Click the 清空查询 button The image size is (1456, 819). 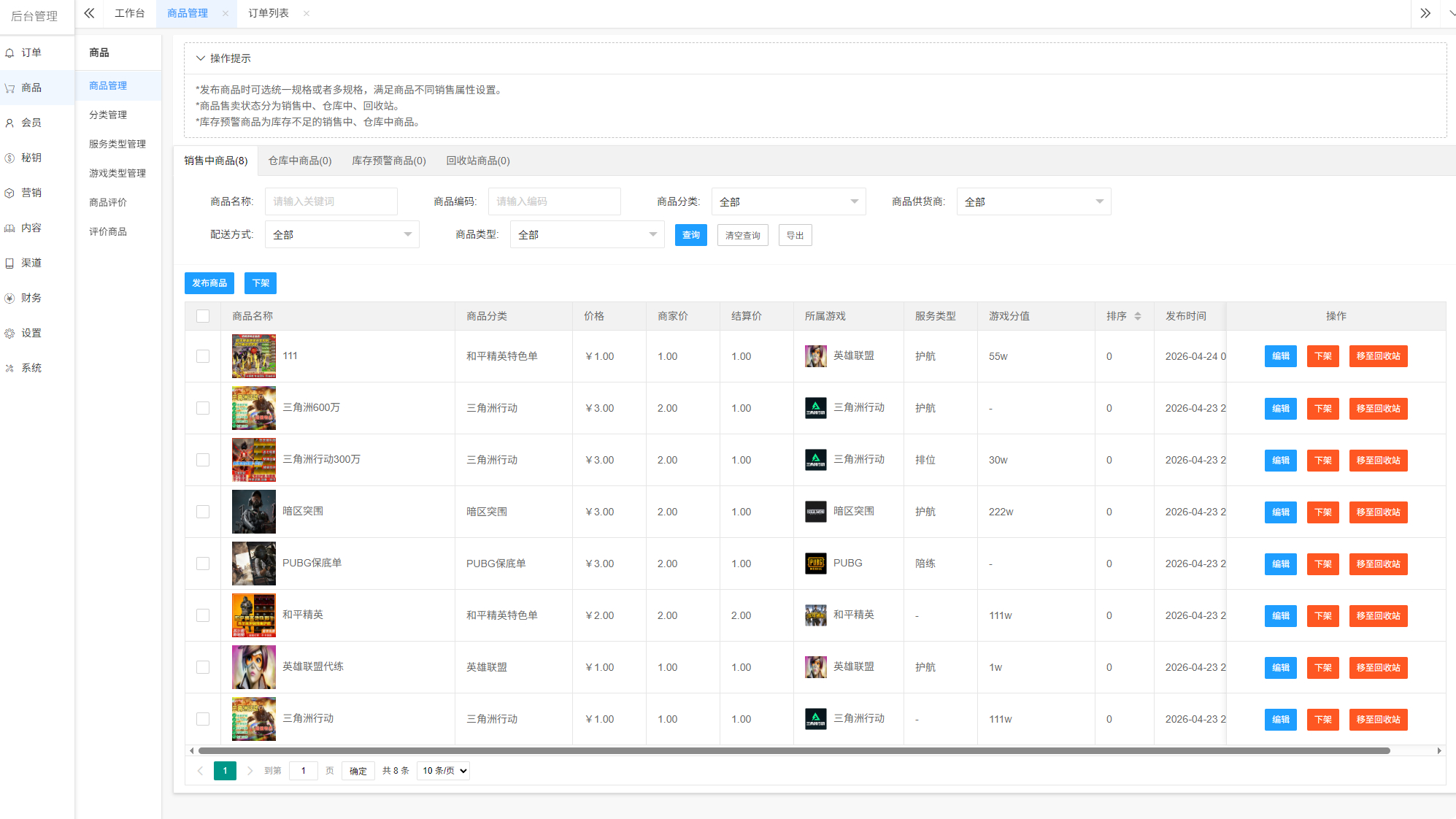point(743,235)
